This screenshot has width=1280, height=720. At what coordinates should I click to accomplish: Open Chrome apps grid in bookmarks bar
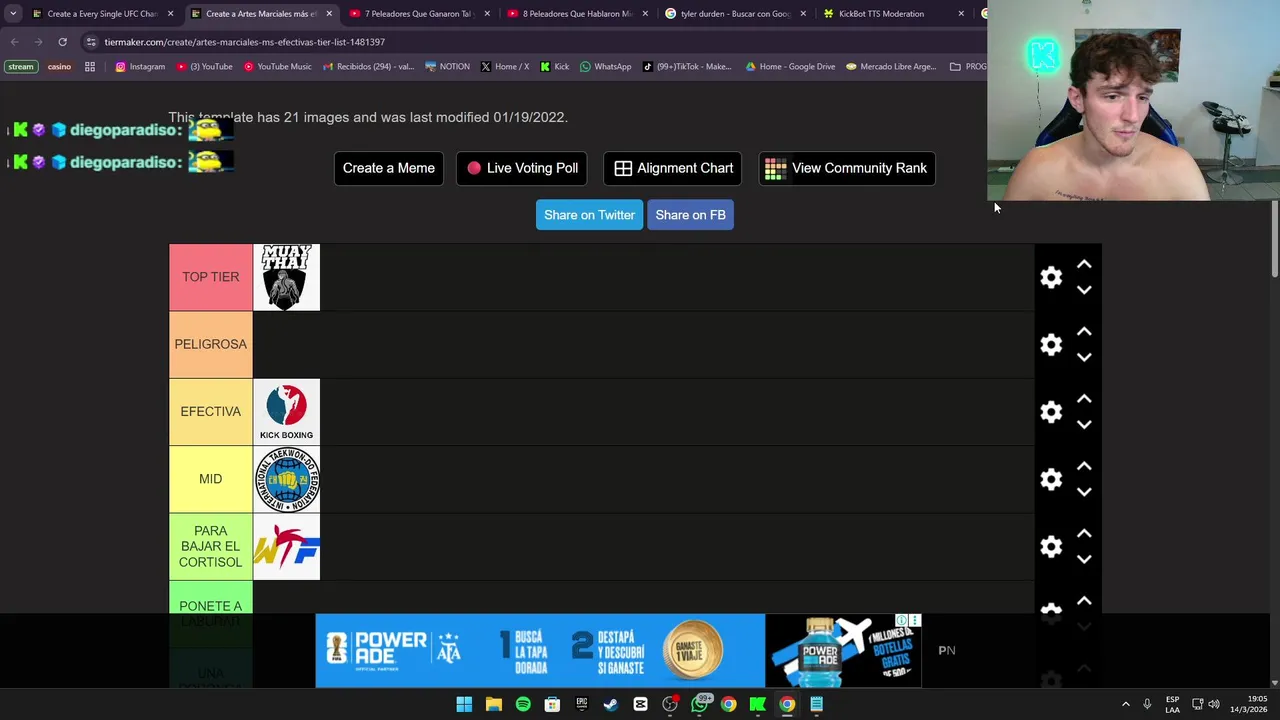pyautogui.click(x=90, y=67)
